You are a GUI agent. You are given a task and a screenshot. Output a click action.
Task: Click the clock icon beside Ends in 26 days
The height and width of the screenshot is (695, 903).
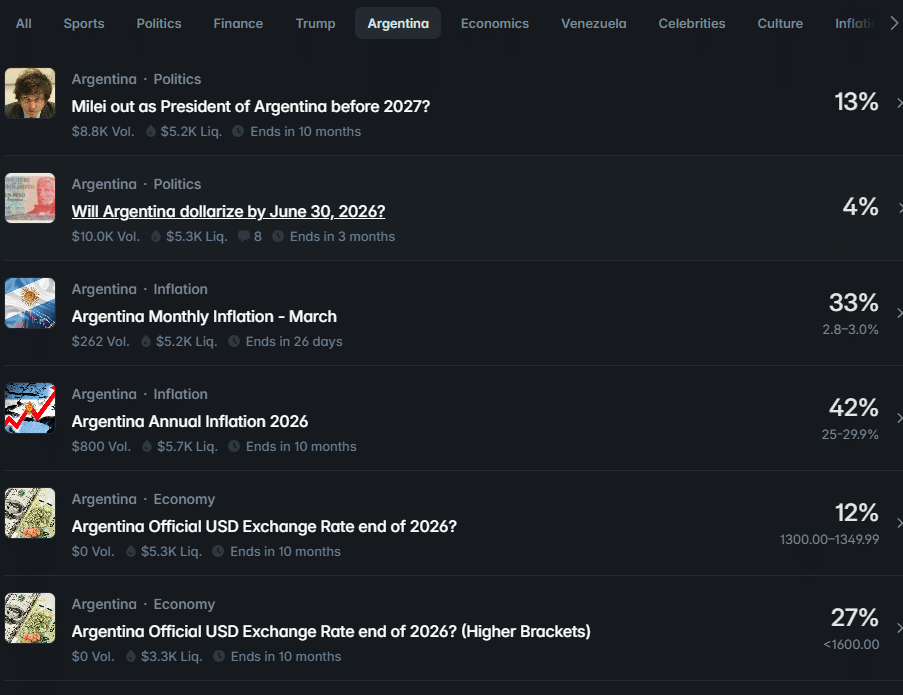234,342
